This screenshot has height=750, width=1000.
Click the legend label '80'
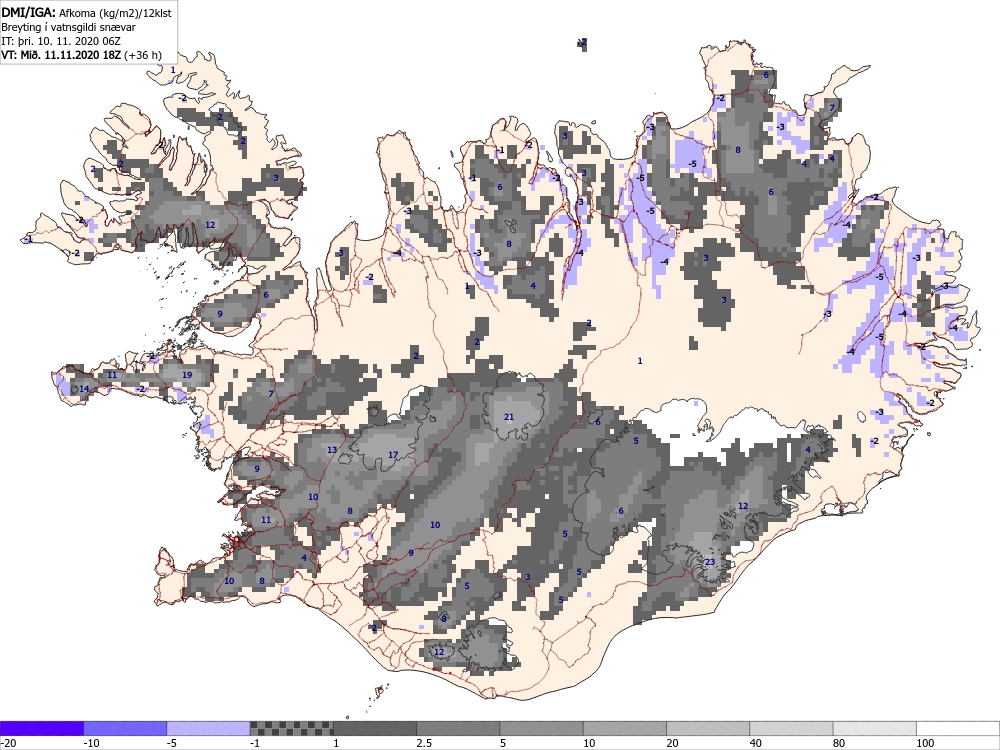pos(839,743)
